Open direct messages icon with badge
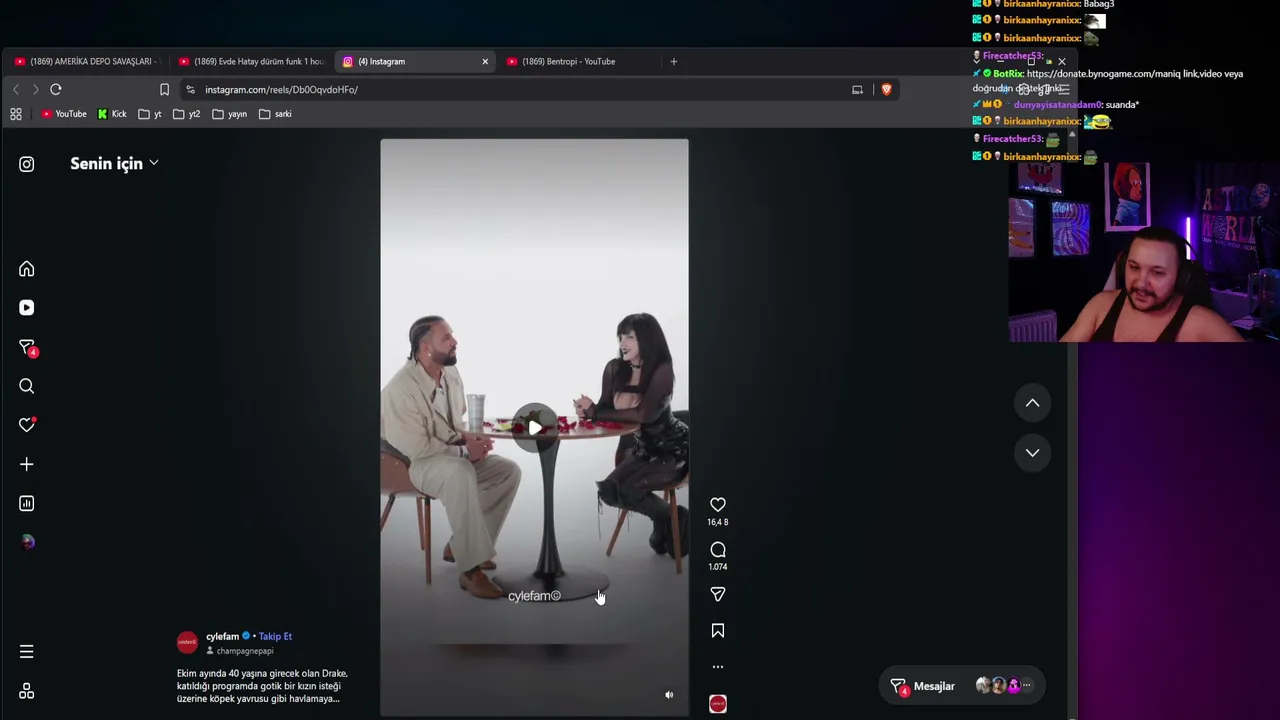 click(27, 348)
